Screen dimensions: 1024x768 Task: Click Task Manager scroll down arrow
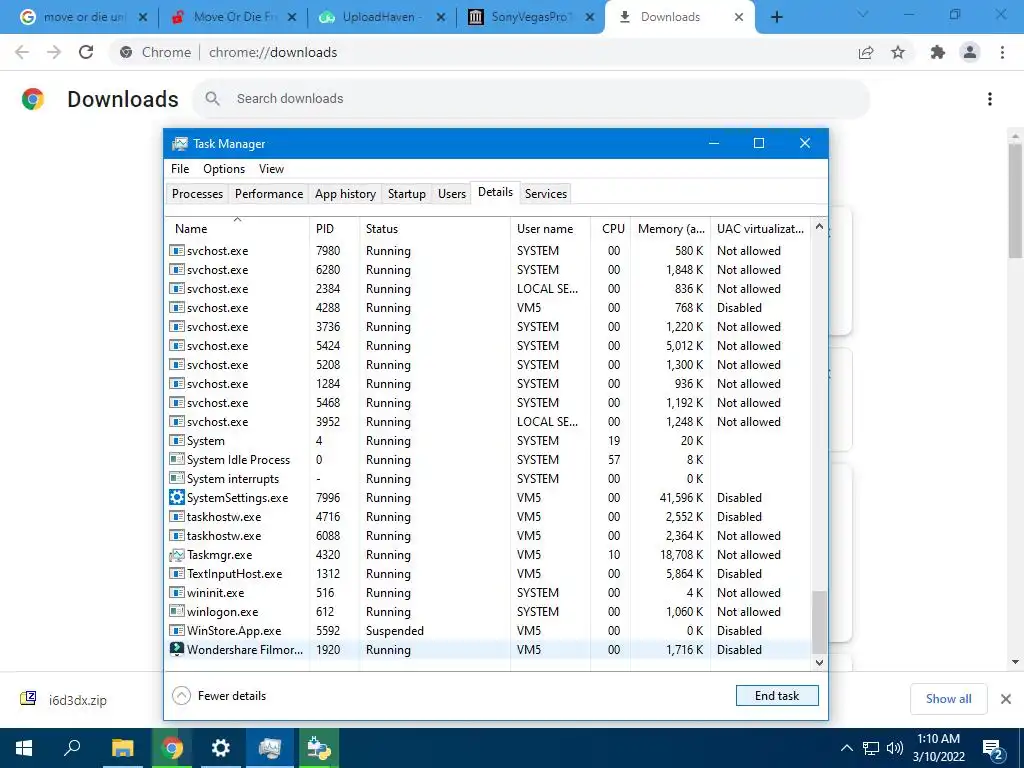point(819,662)
